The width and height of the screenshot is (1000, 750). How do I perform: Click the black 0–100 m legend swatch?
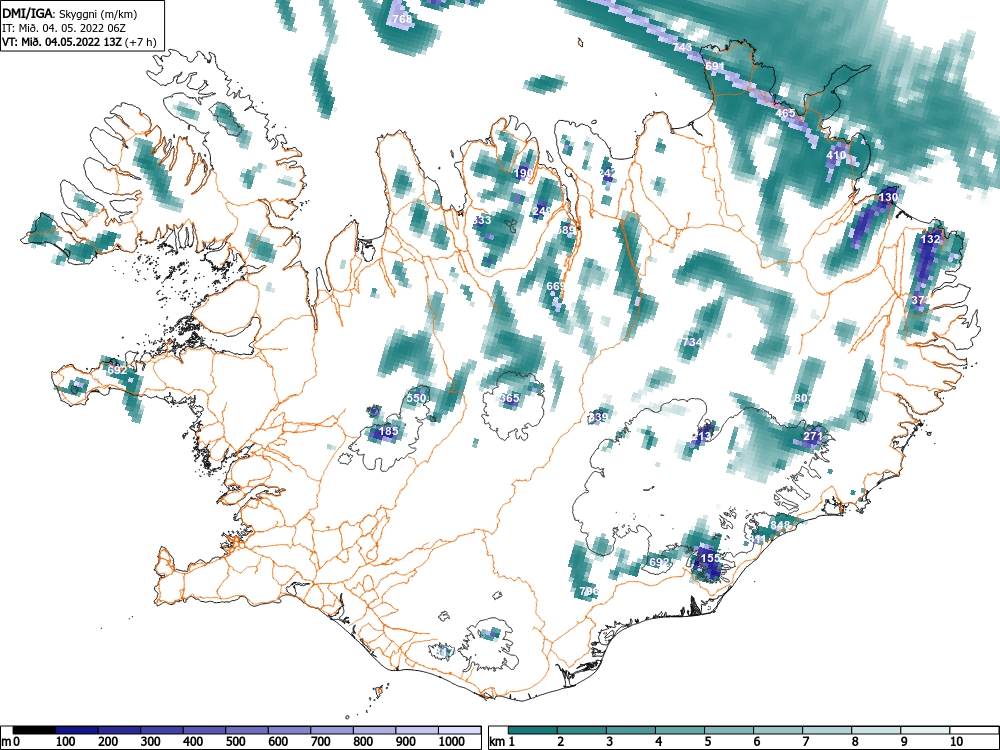tap(34, 730)
